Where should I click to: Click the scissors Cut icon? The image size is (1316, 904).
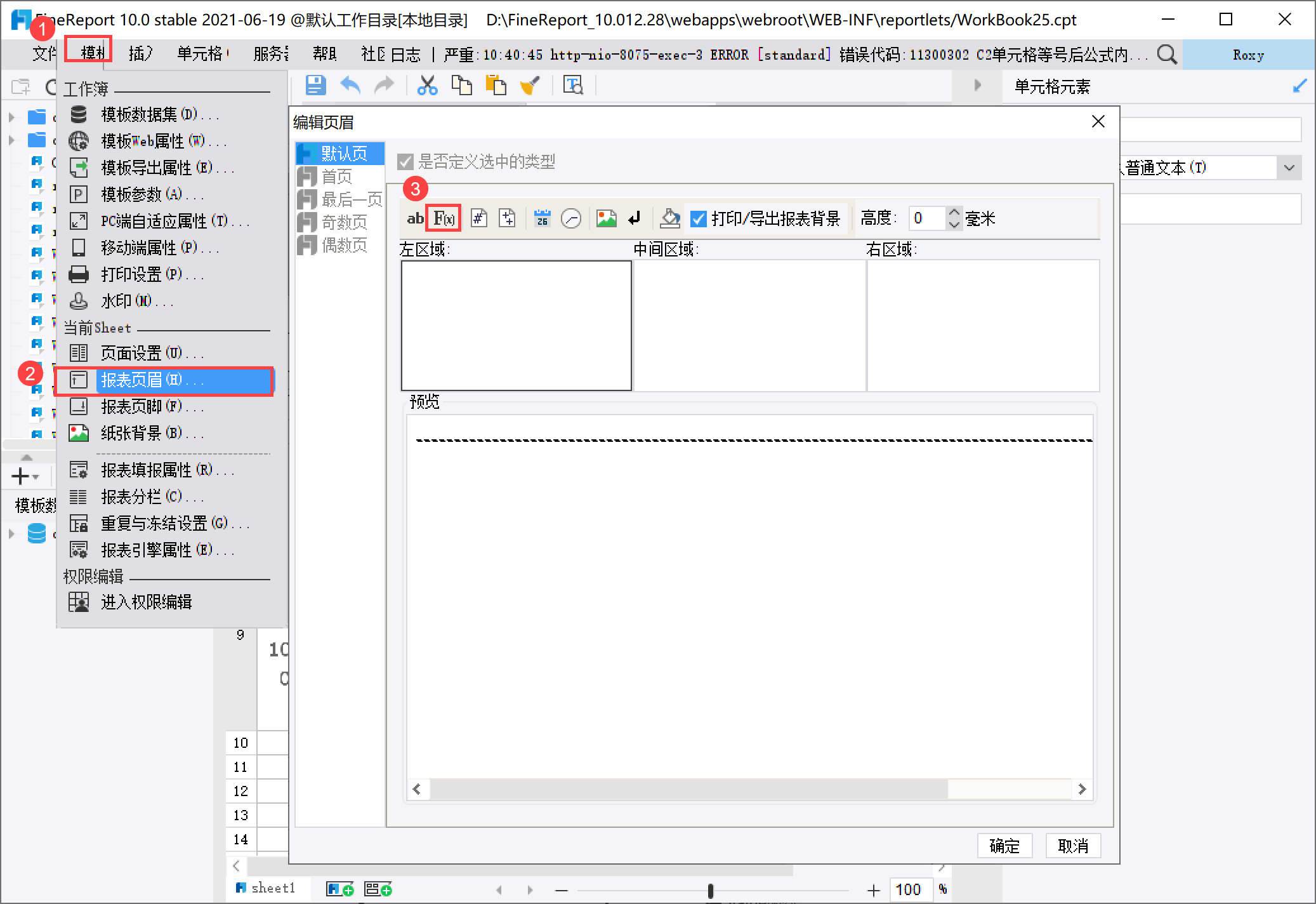pos(427,85)
